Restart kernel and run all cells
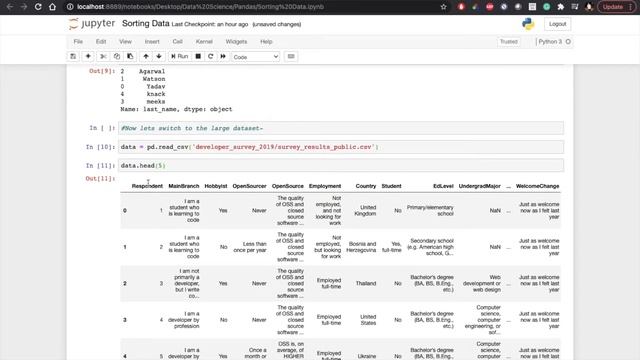 pyautogui.click(x=223, y=56)
